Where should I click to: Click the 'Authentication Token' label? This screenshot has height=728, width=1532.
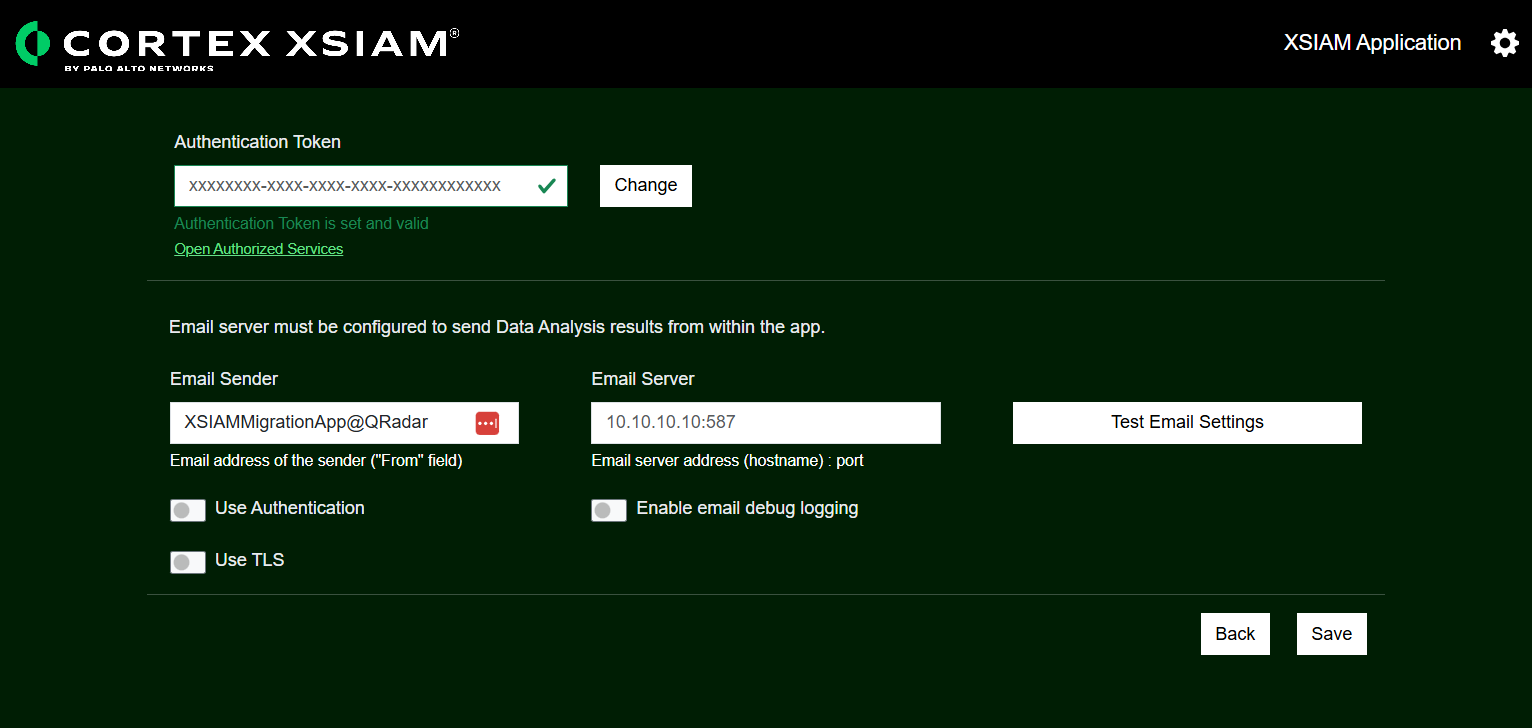pyautogui.click(x=258, y=142)
